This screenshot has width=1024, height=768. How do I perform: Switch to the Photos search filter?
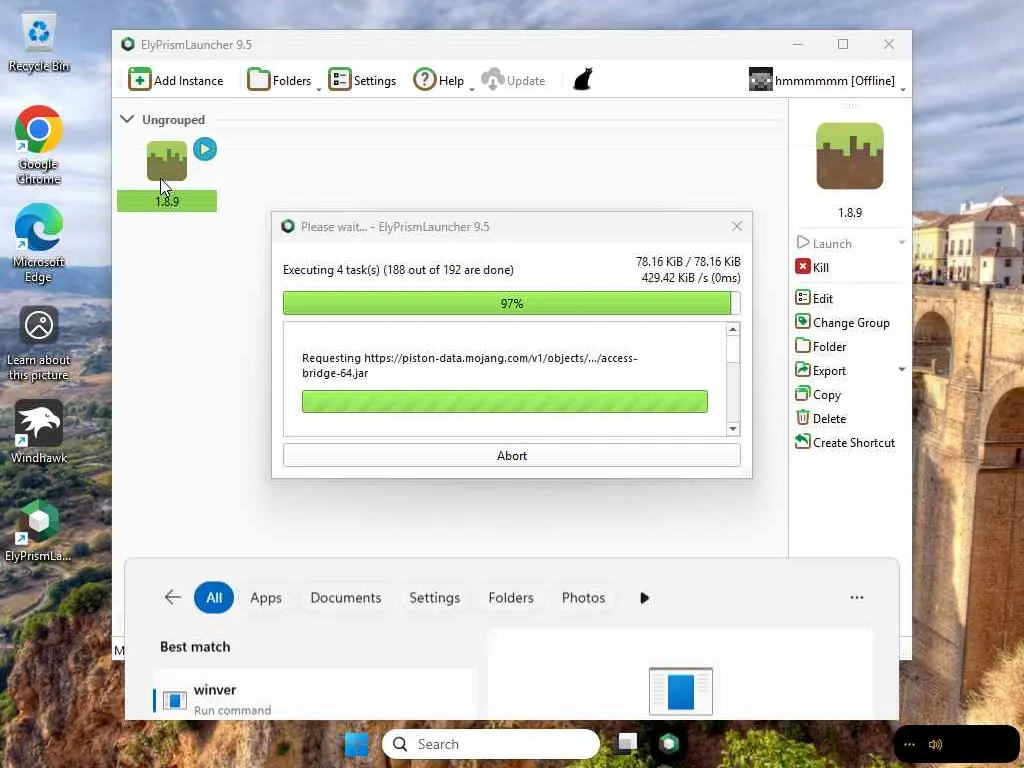point(583,598)
